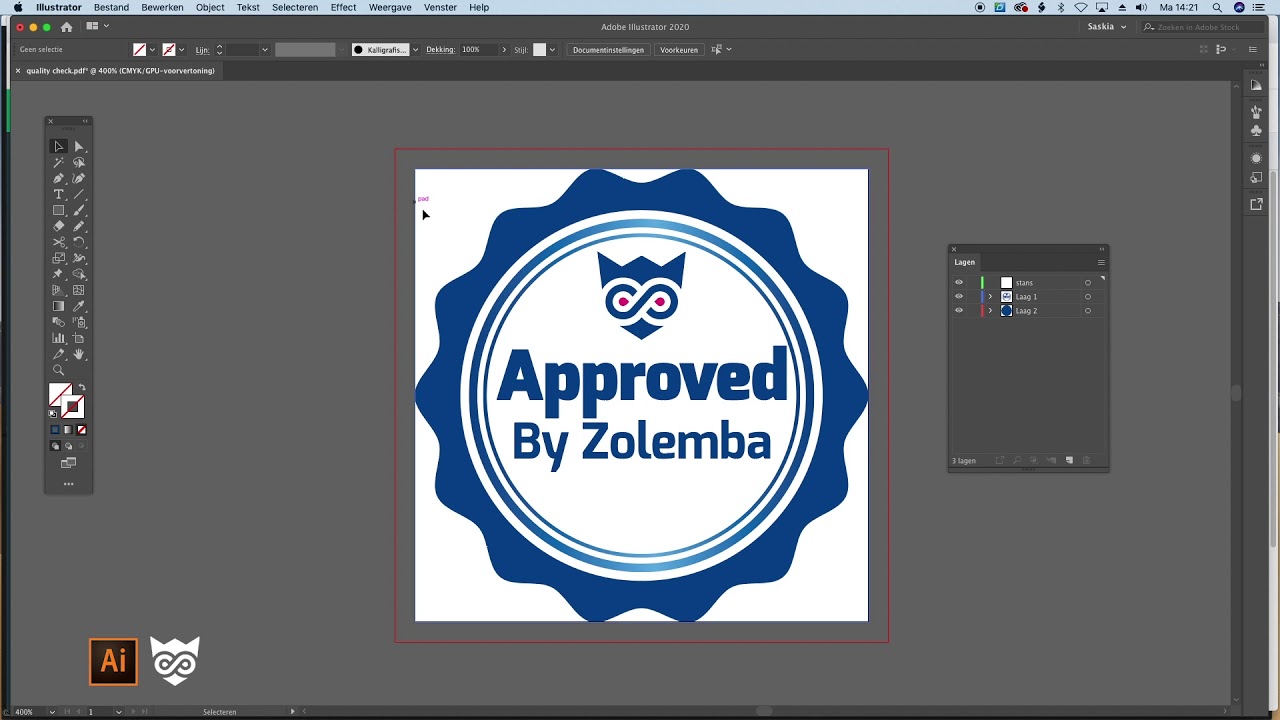
Task: Activate the Rotate tool
Action: click(x=79, y=242)
